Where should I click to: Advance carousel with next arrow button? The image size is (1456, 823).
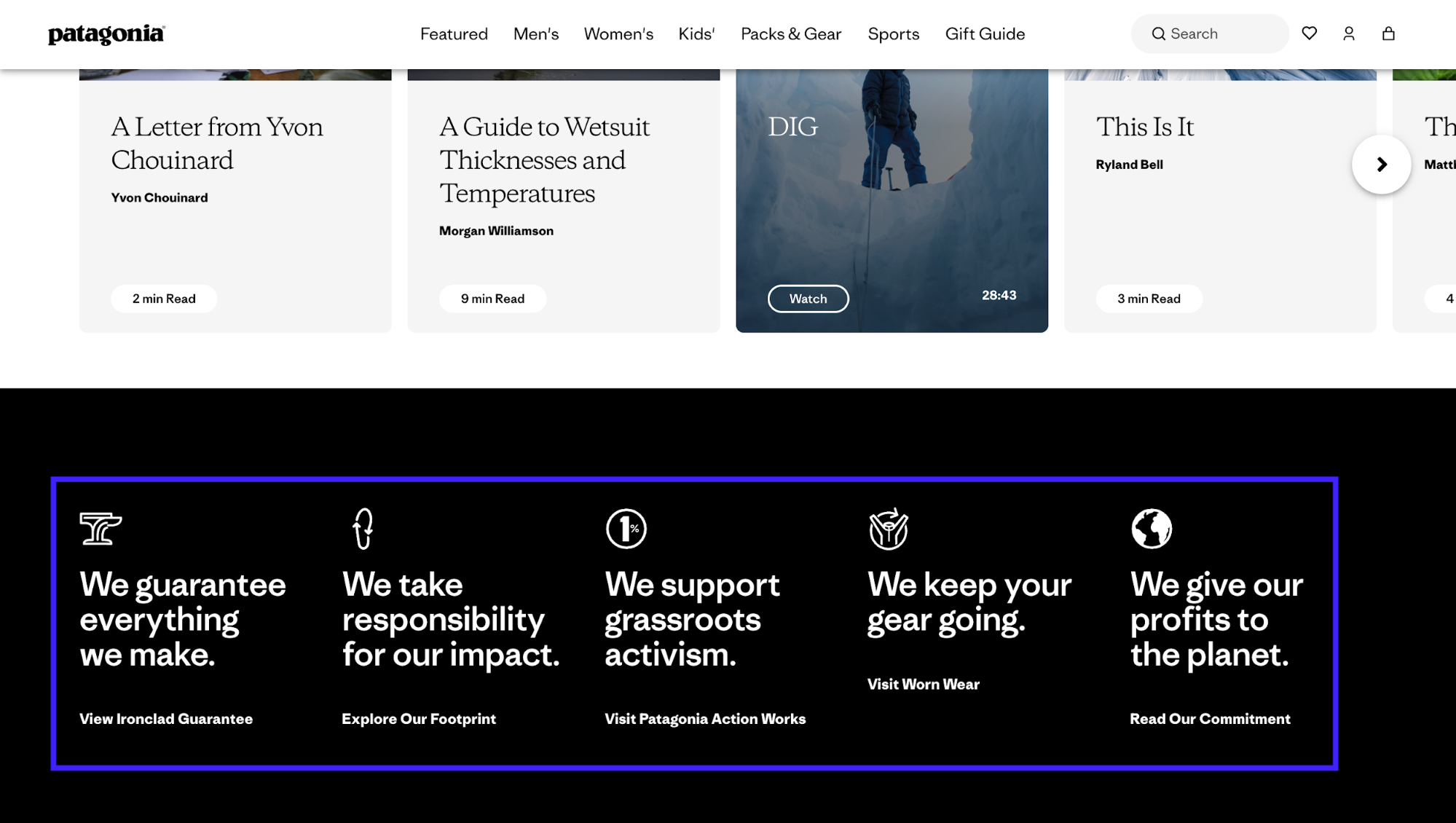click(x=1381, y=165)
